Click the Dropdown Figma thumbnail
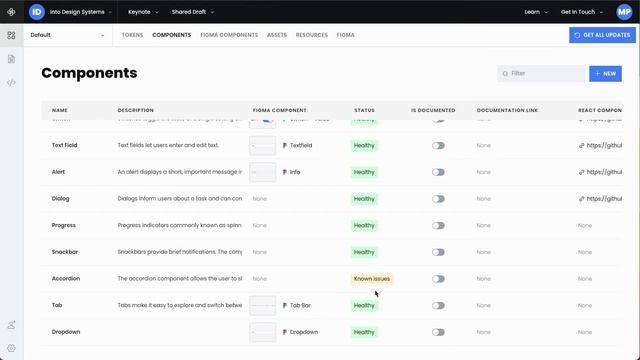This screenshot has width=640, height=360. coord(262,332)
